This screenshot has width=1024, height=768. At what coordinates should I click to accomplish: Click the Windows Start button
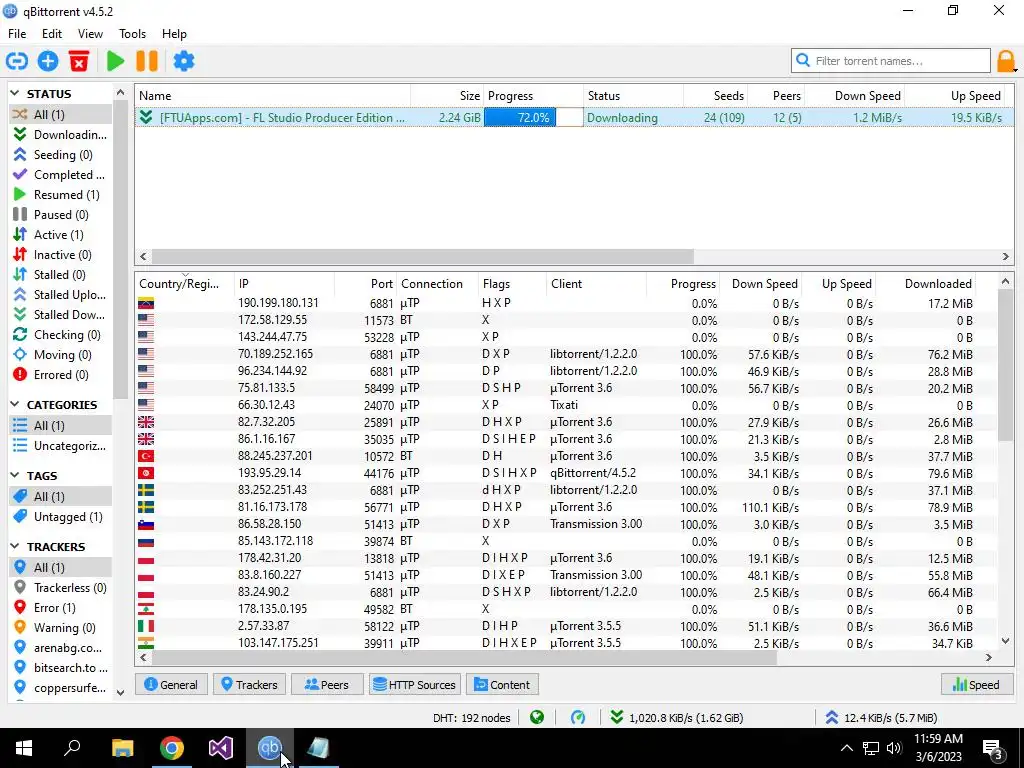24,748
